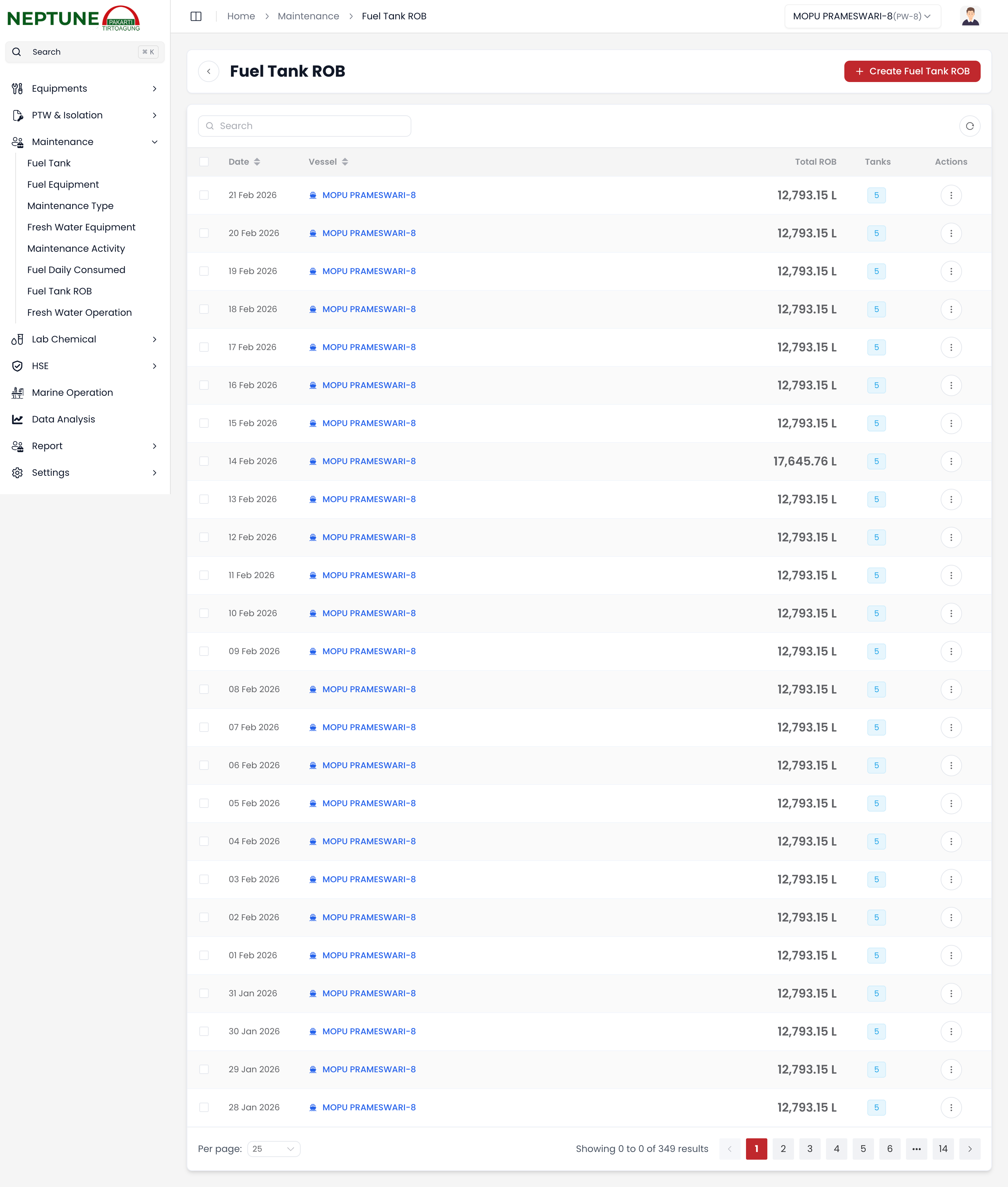The width and height of the screenshot is (1008, 1187).
Task: Open actions menu for 14 Feb 2026 row
Action: pyautogui.click(x=950, y=461)
